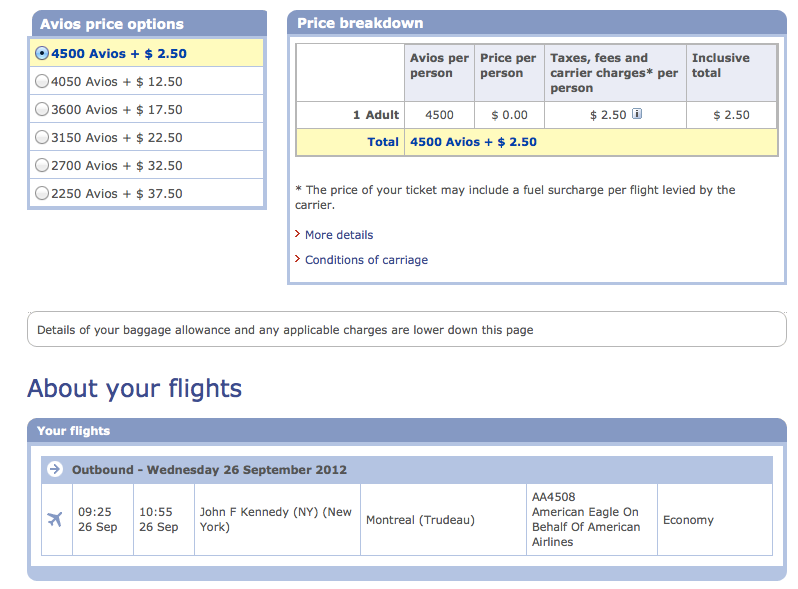This screenshot has width=798, height=589.
Task: Expand Conditions of carriage
Action: 366,260
